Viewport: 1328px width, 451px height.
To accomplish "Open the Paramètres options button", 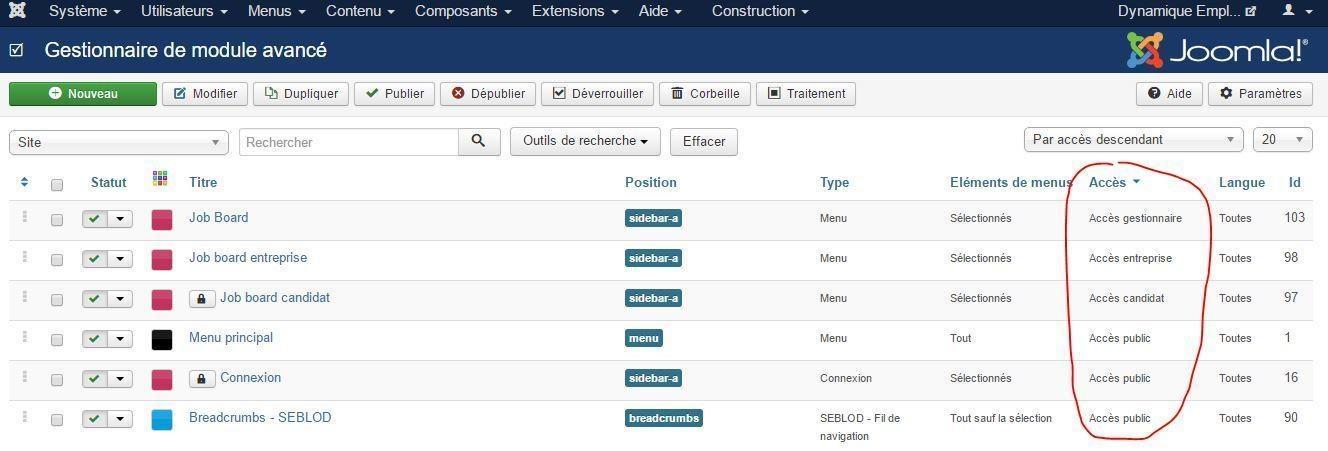I will 1261,94.
